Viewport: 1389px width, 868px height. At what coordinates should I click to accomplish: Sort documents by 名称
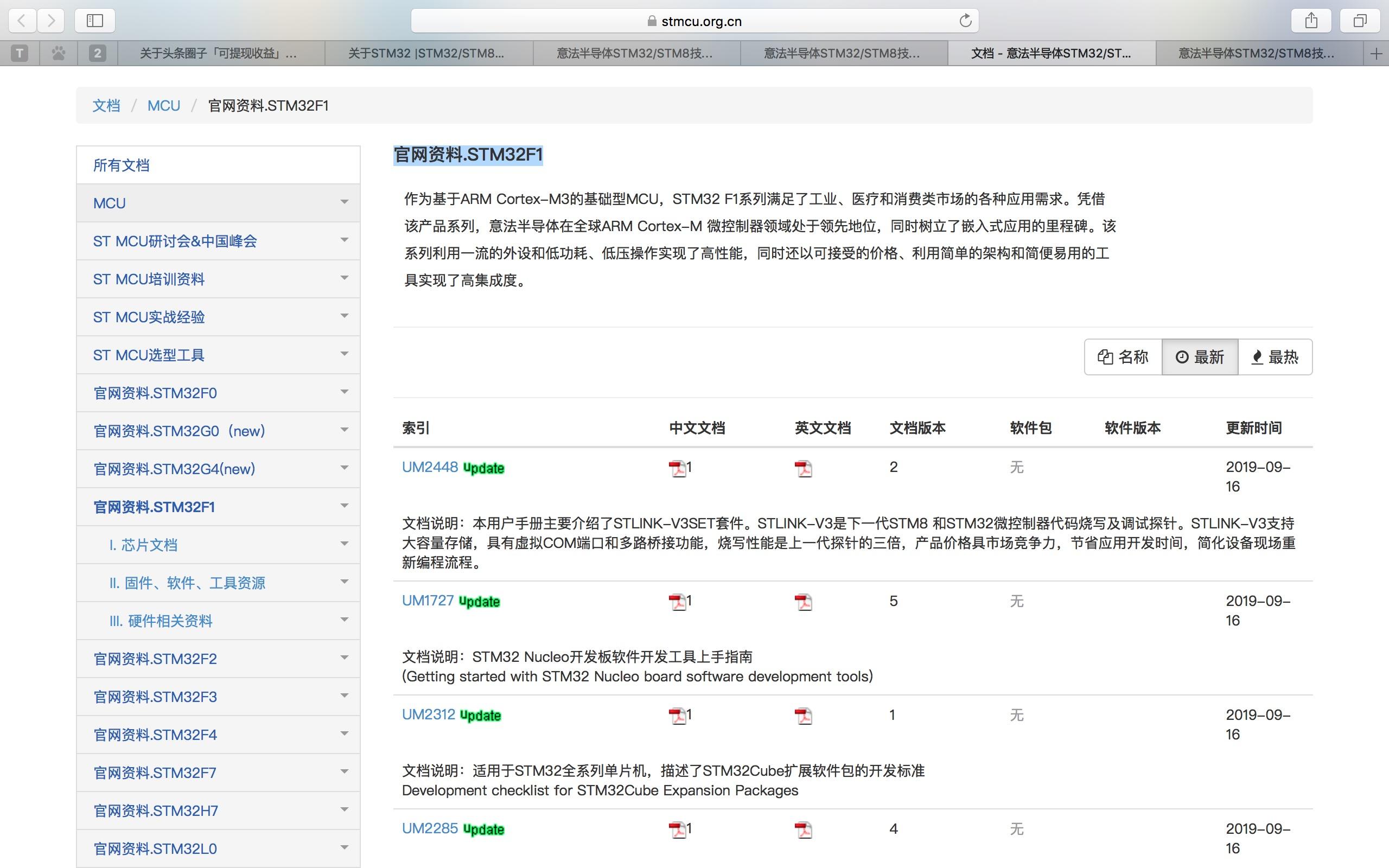[1123, 357]
